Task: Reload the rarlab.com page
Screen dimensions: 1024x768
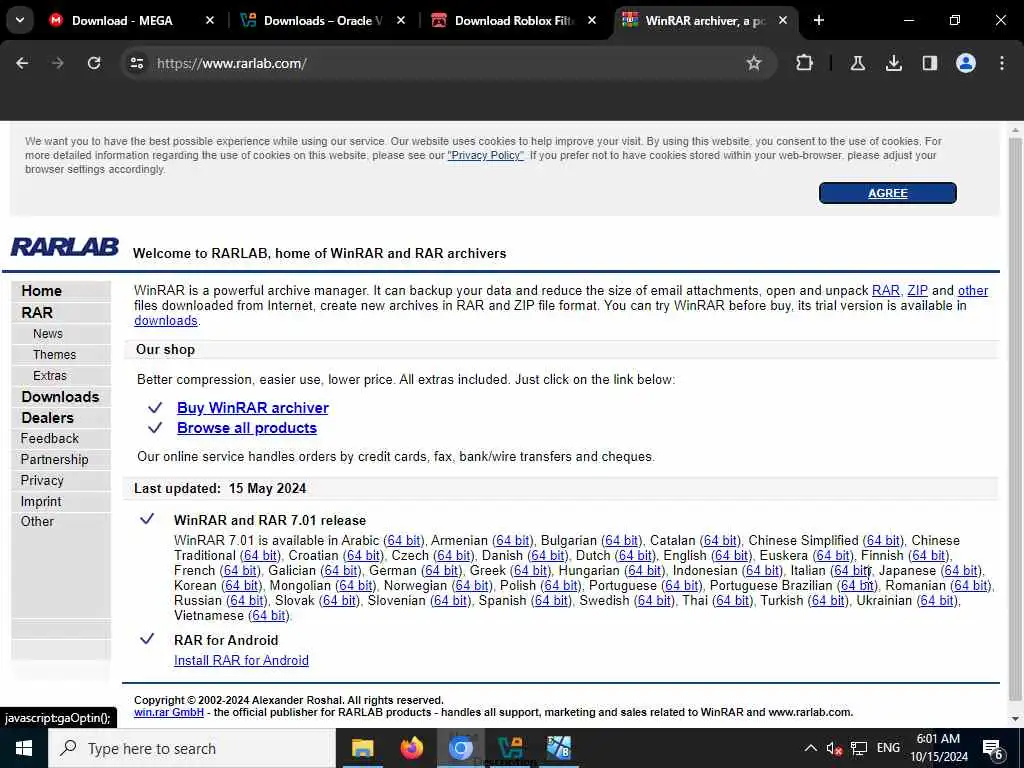Action: [94, 63]
